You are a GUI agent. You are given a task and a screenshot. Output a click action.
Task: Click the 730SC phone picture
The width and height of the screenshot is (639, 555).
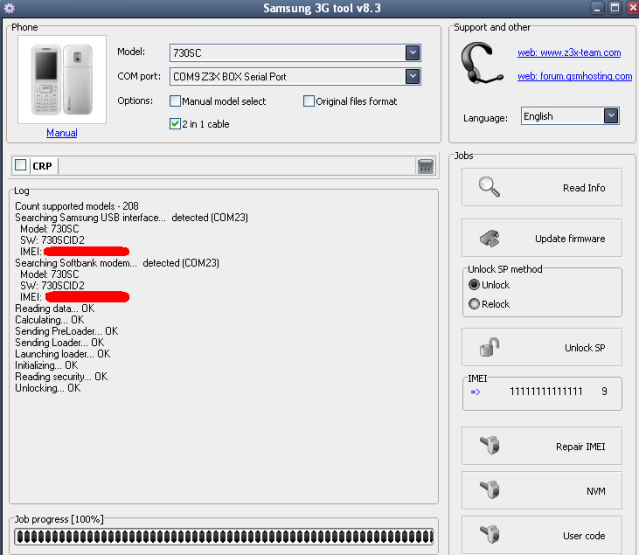[62, 79]
